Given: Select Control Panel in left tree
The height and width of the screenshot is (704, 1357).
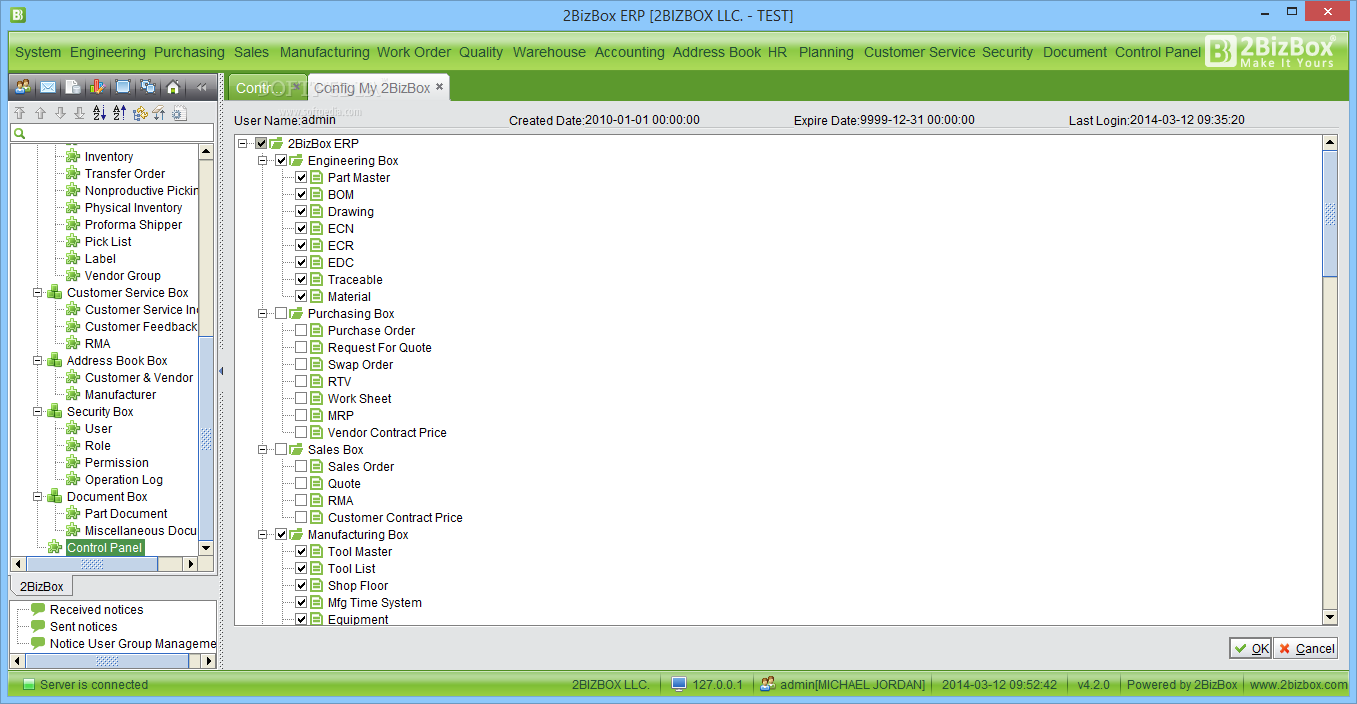Looking at the screenshot, I should coord(105,547).
